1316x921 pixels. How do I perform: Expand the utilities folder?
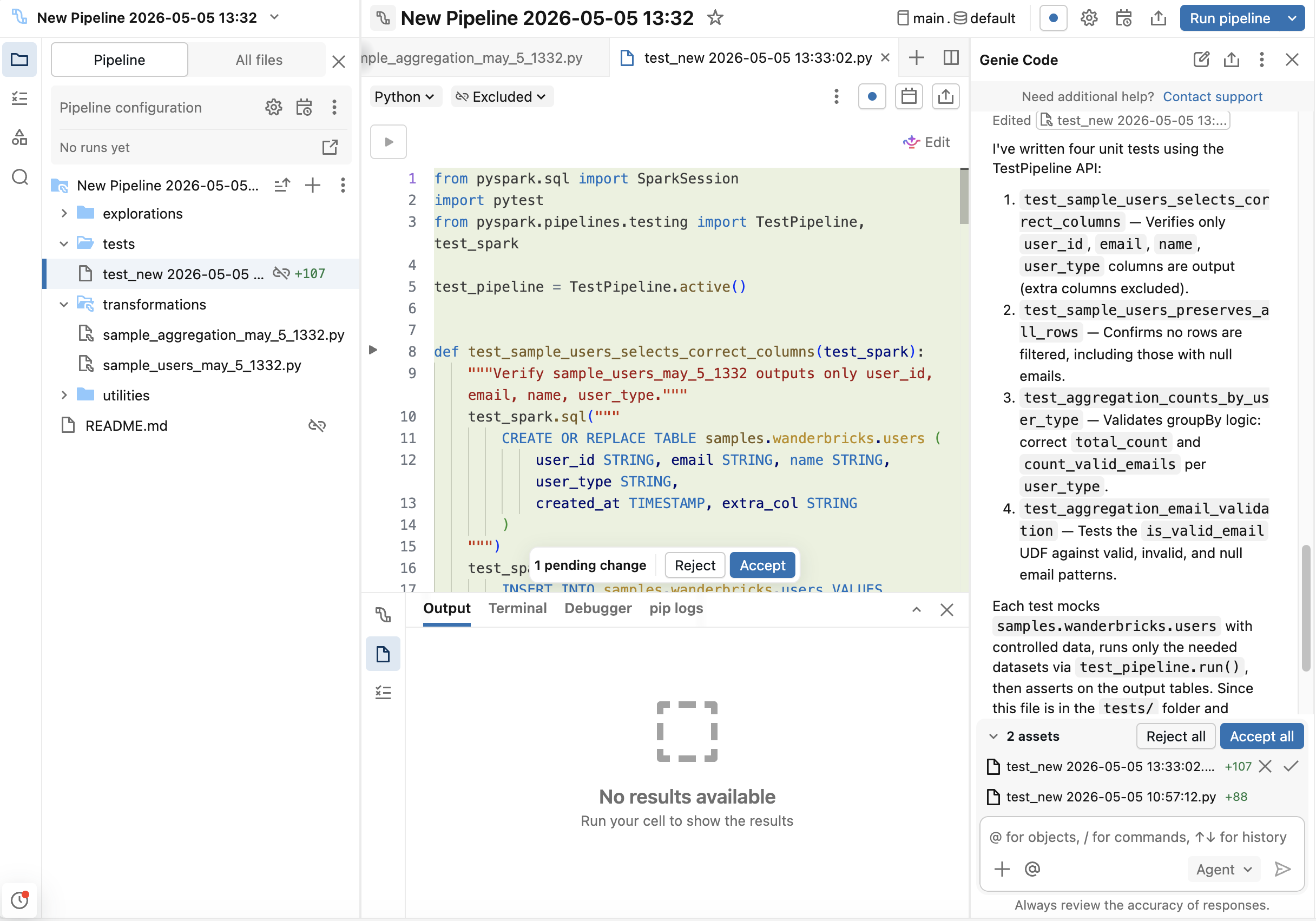(64, 396)
